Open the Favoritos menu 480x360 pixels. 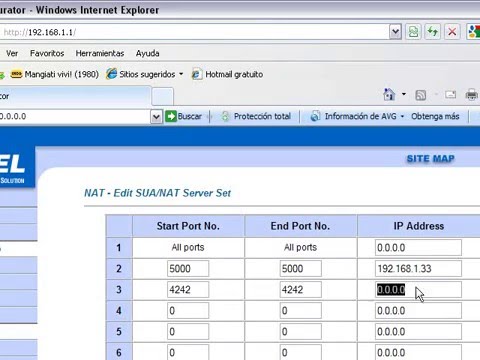[x=47, y=53]
